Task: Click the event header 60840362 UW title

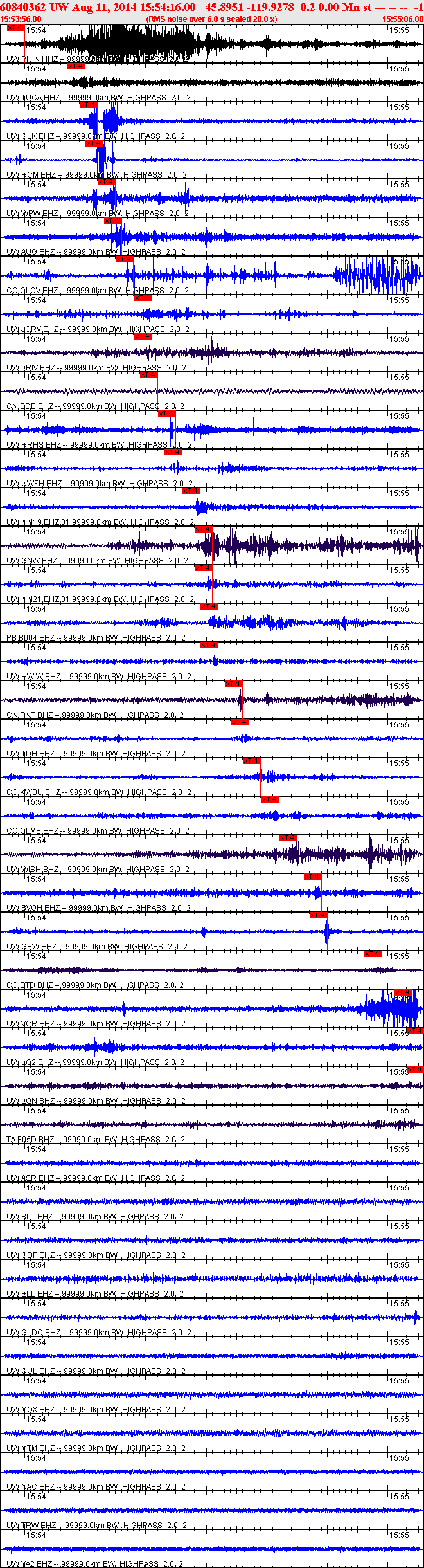Action: pos(211,7)
